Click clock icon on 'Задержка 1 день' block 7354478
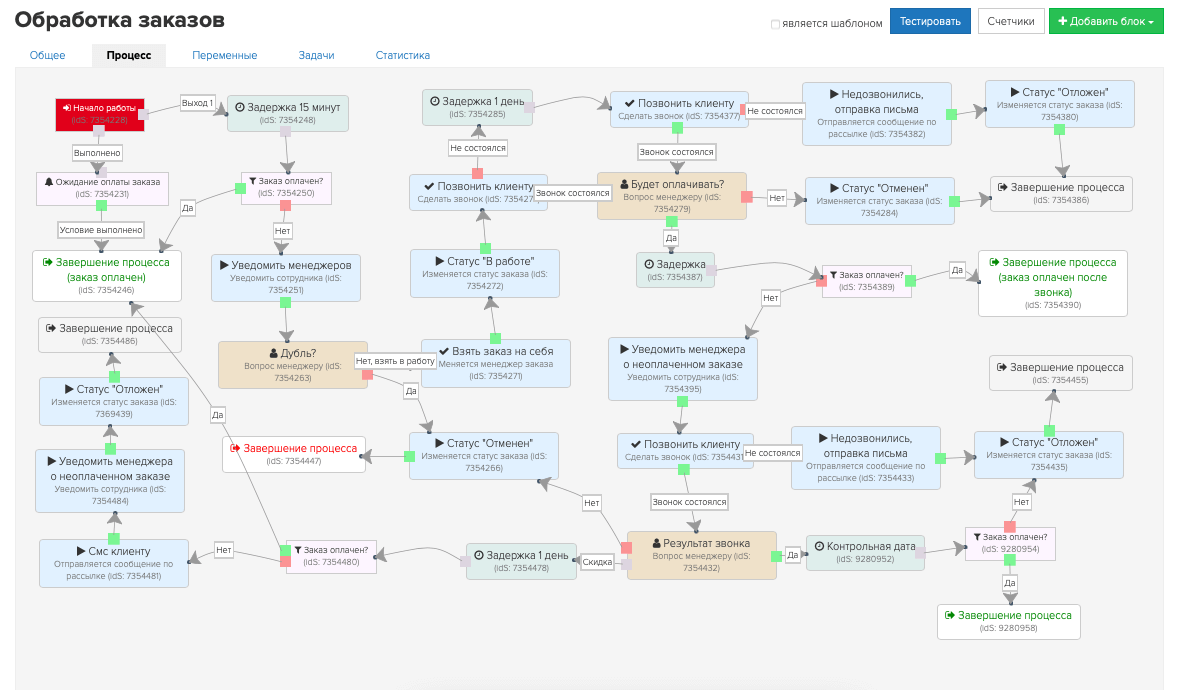This screenshot has width=1181, height=690. [479, 555]
